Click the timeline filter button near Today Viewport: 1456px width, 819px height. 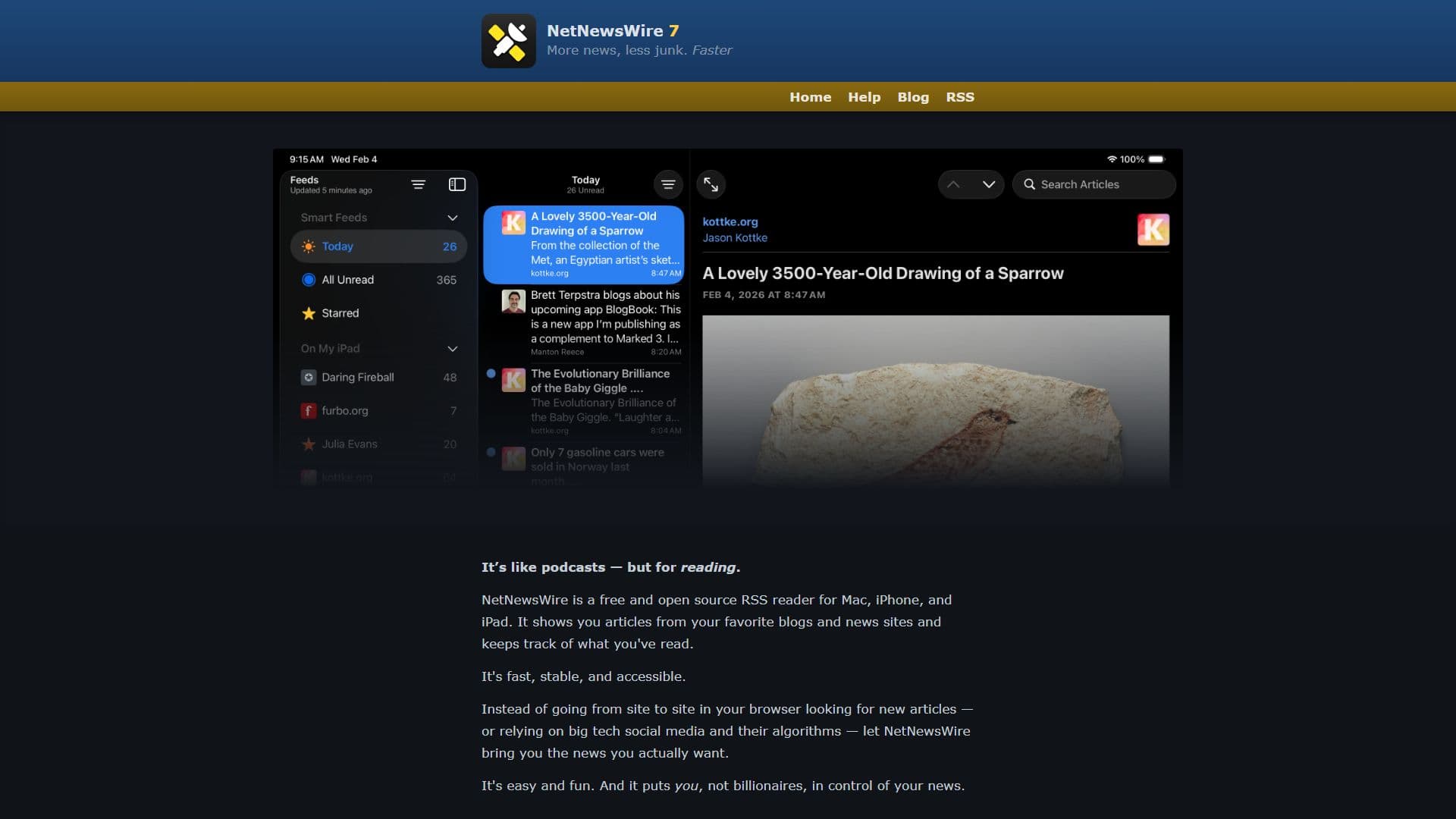(668, 184)
